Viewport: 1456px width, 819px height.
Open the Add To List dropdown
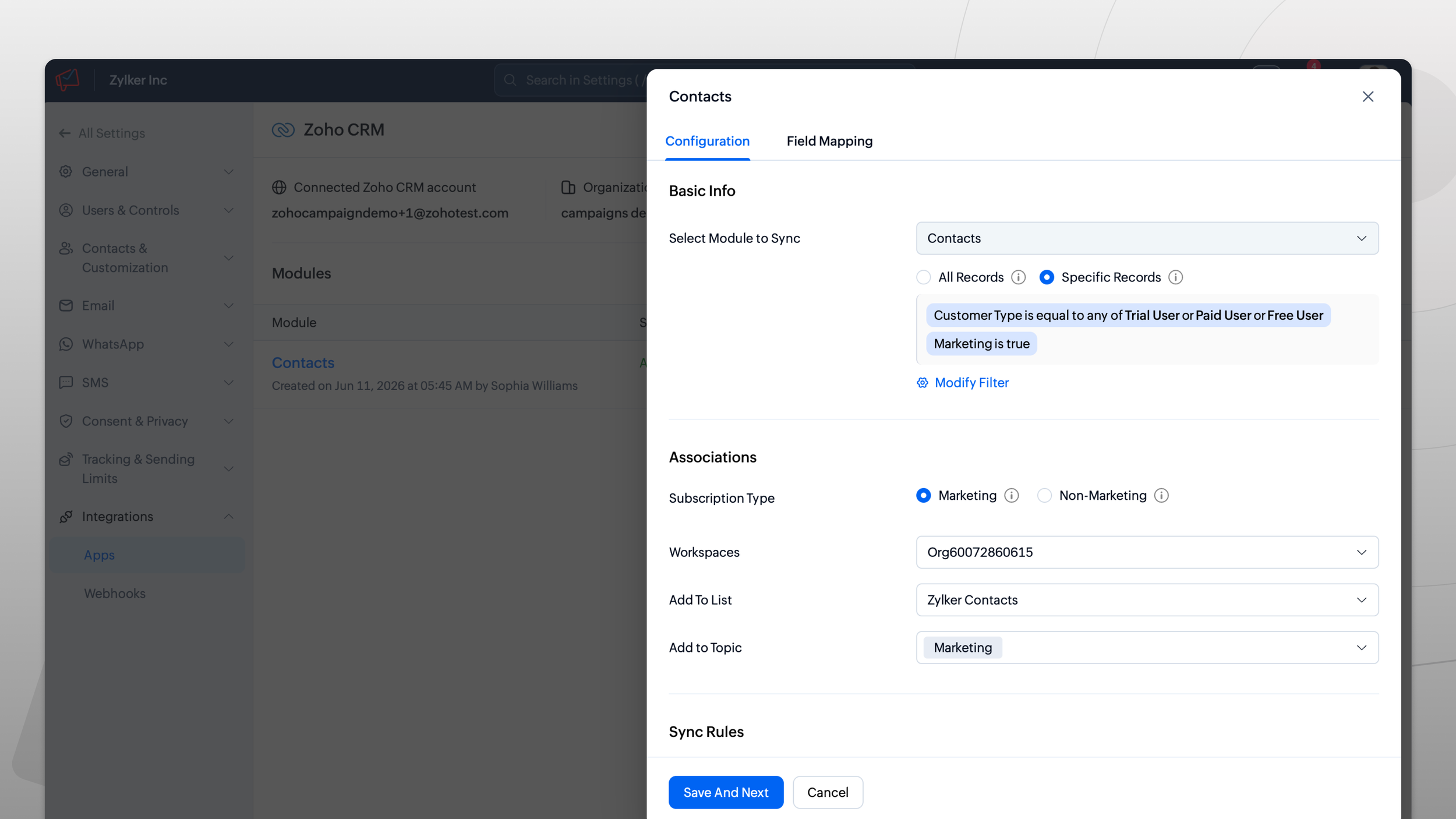point(1147,600)
